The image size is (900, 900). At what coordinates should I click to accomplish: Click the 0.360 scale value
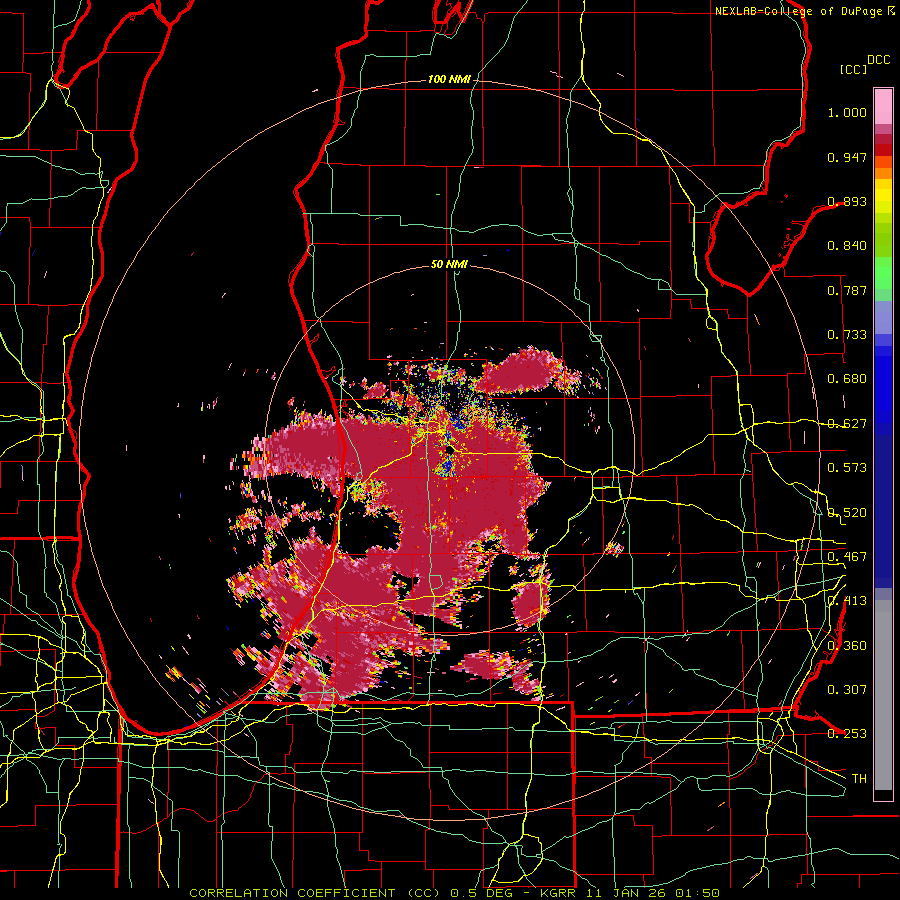point(847,646)
